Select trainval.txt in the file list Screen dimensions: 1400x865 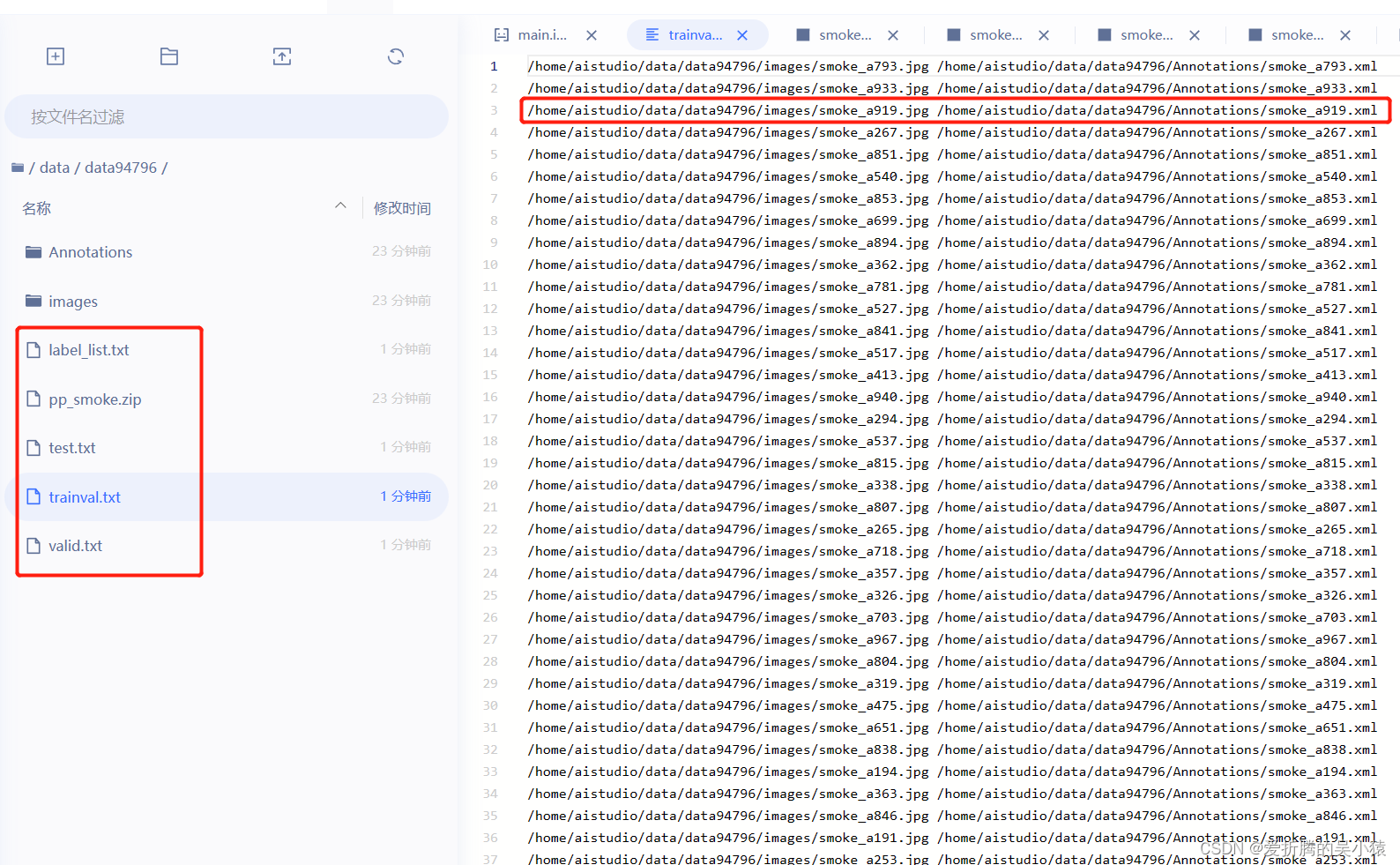[85, 497]
